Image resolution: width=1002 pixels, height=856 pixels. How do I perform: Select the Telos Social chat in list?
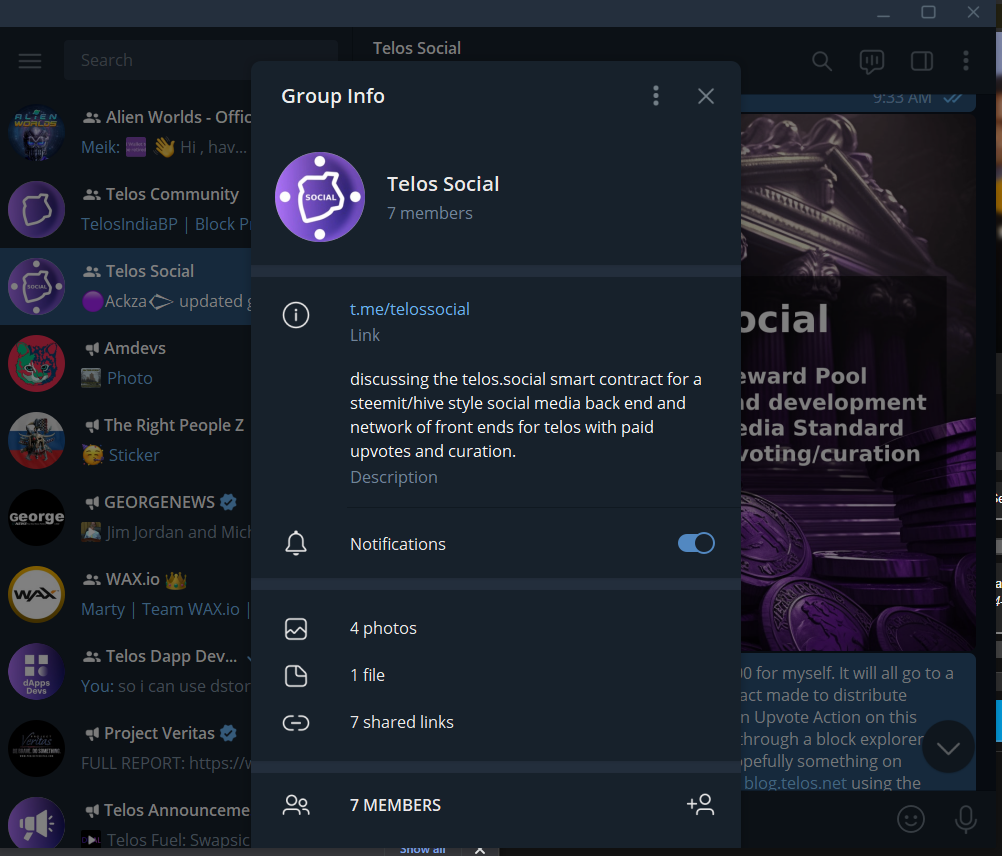[x=126, y=286]
